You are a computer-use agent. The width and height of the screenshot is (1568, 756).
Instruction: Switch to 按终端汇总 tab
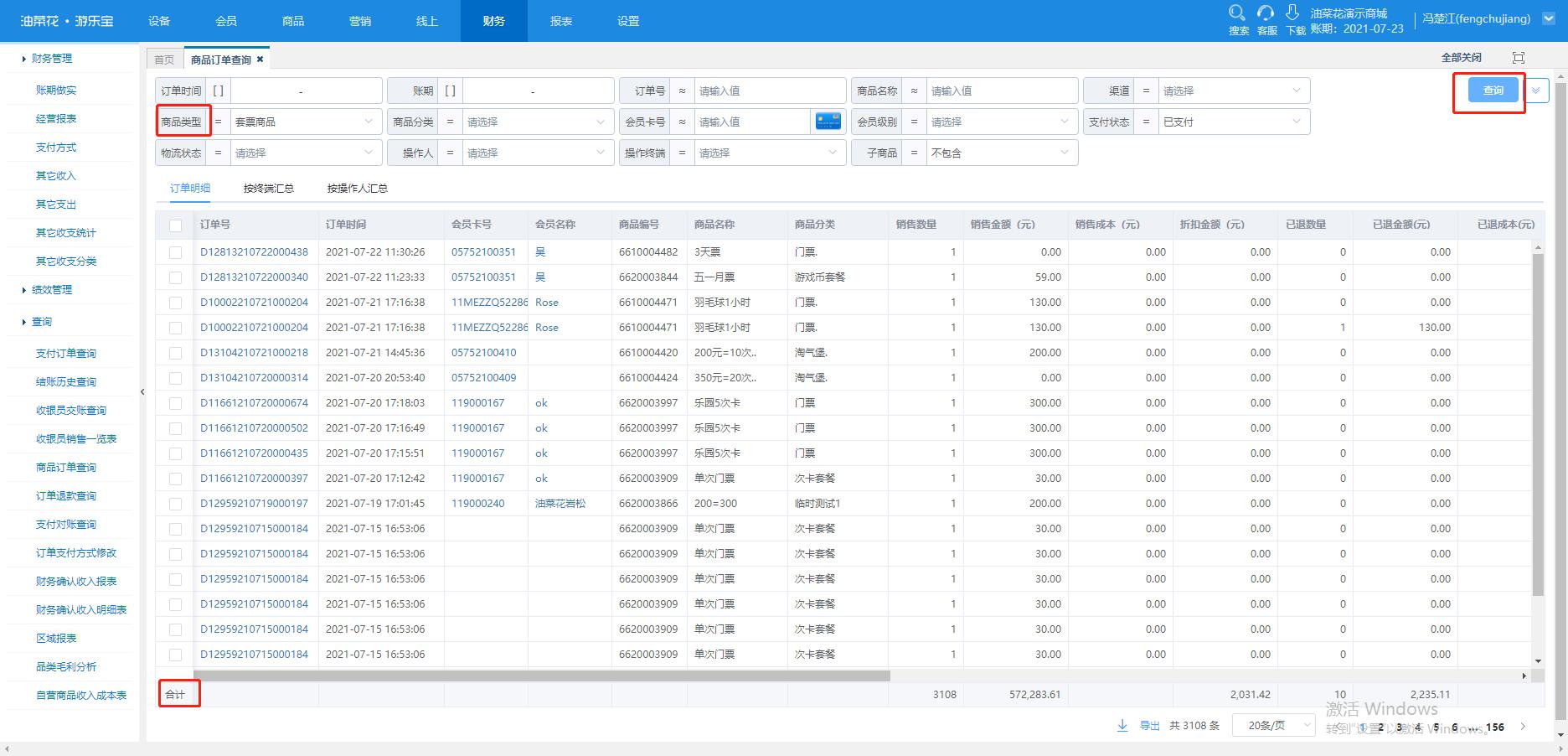click(269, 189)
